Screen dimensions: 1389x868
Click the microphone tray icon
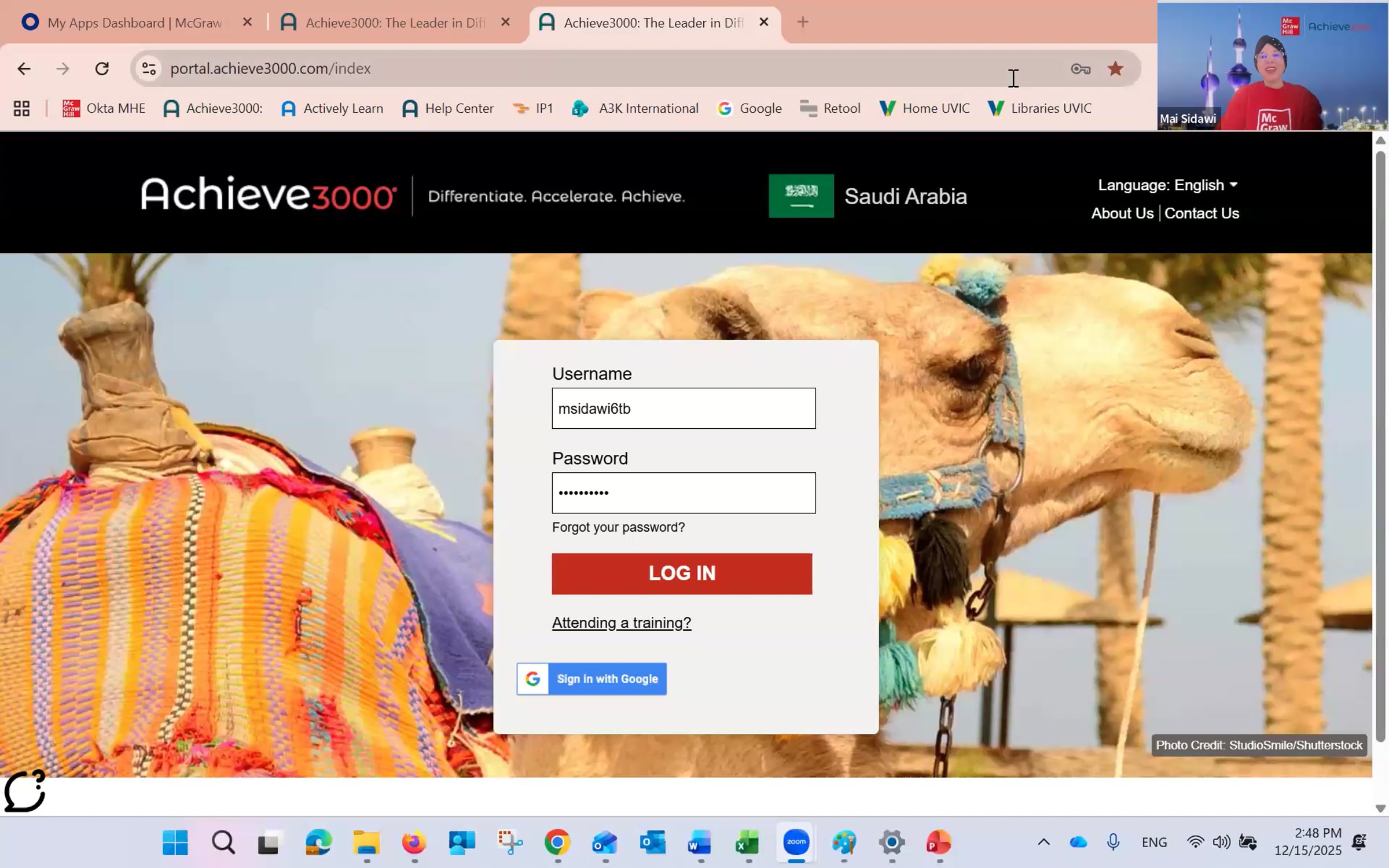(x=1113, y=843)
